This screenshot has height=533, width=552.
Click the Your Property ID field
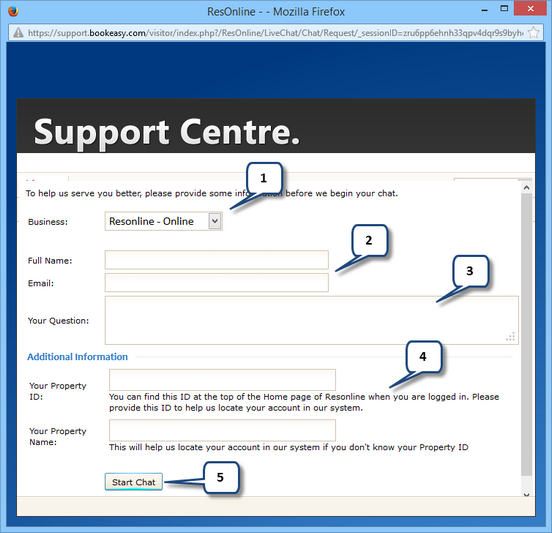click(222, 380)
